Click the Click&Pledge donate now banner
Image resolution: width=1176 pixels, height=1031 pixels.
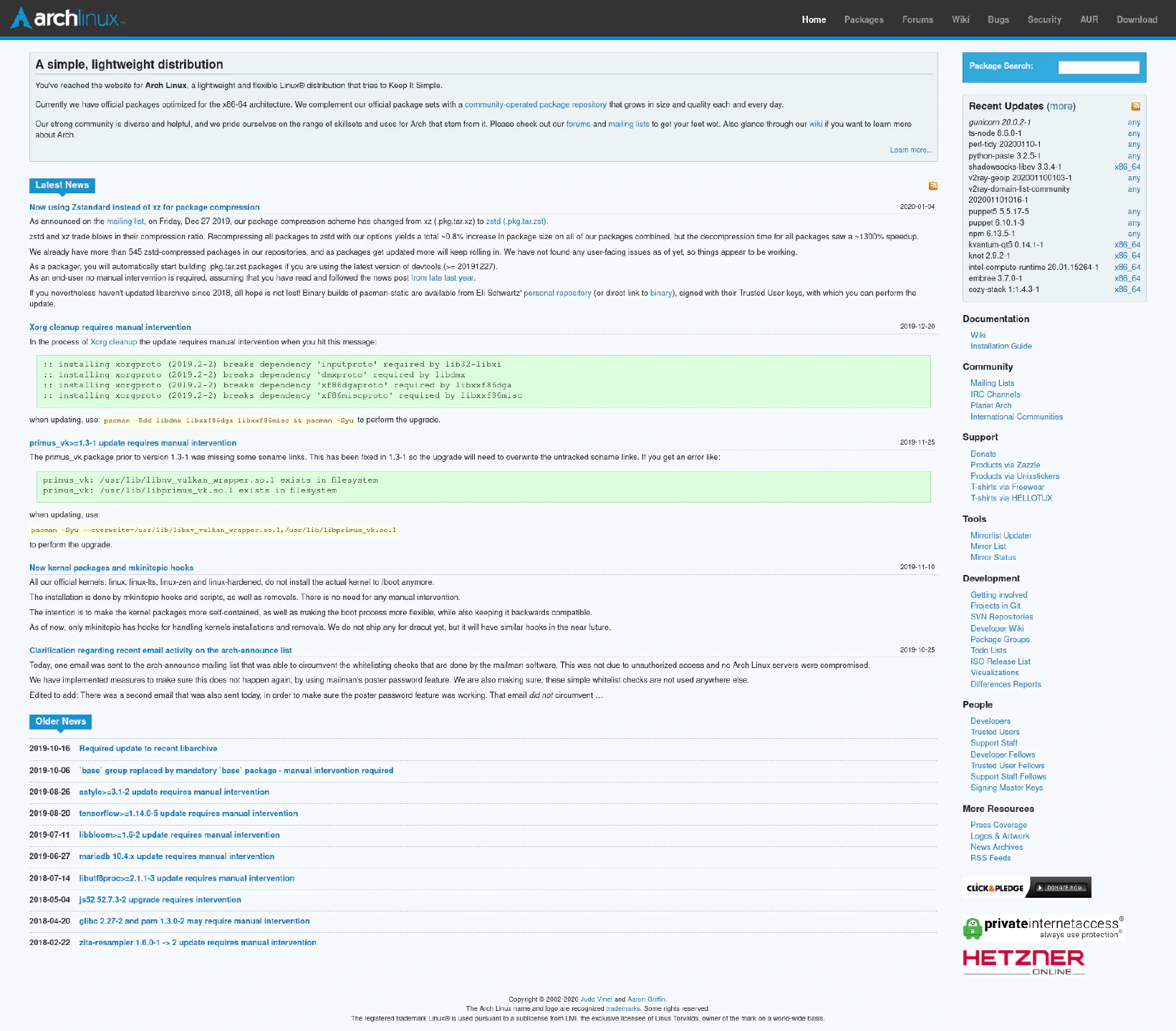click(x=1026, y=888)
